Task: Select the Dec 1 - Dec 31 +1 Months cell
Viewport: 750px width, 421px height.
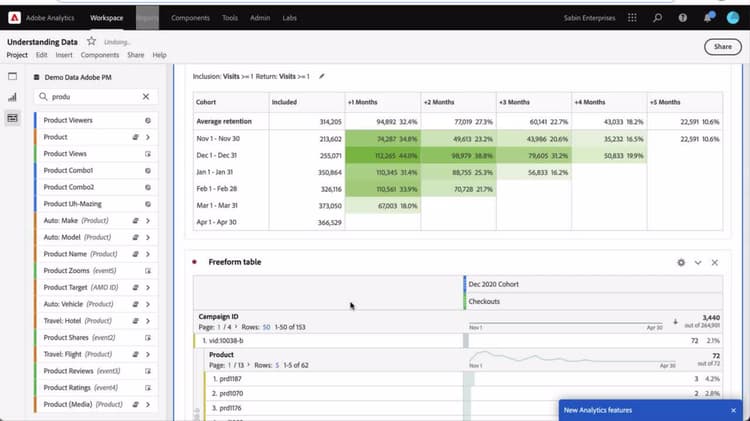Action: coord(383,155)
